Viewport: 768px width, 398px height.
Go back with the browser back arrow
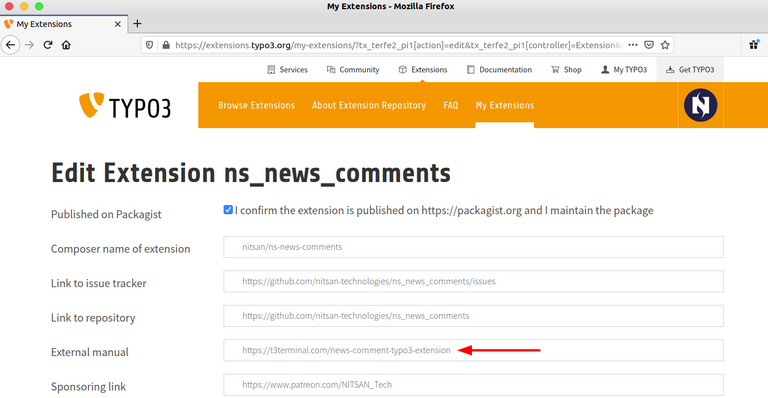(10, 45)
